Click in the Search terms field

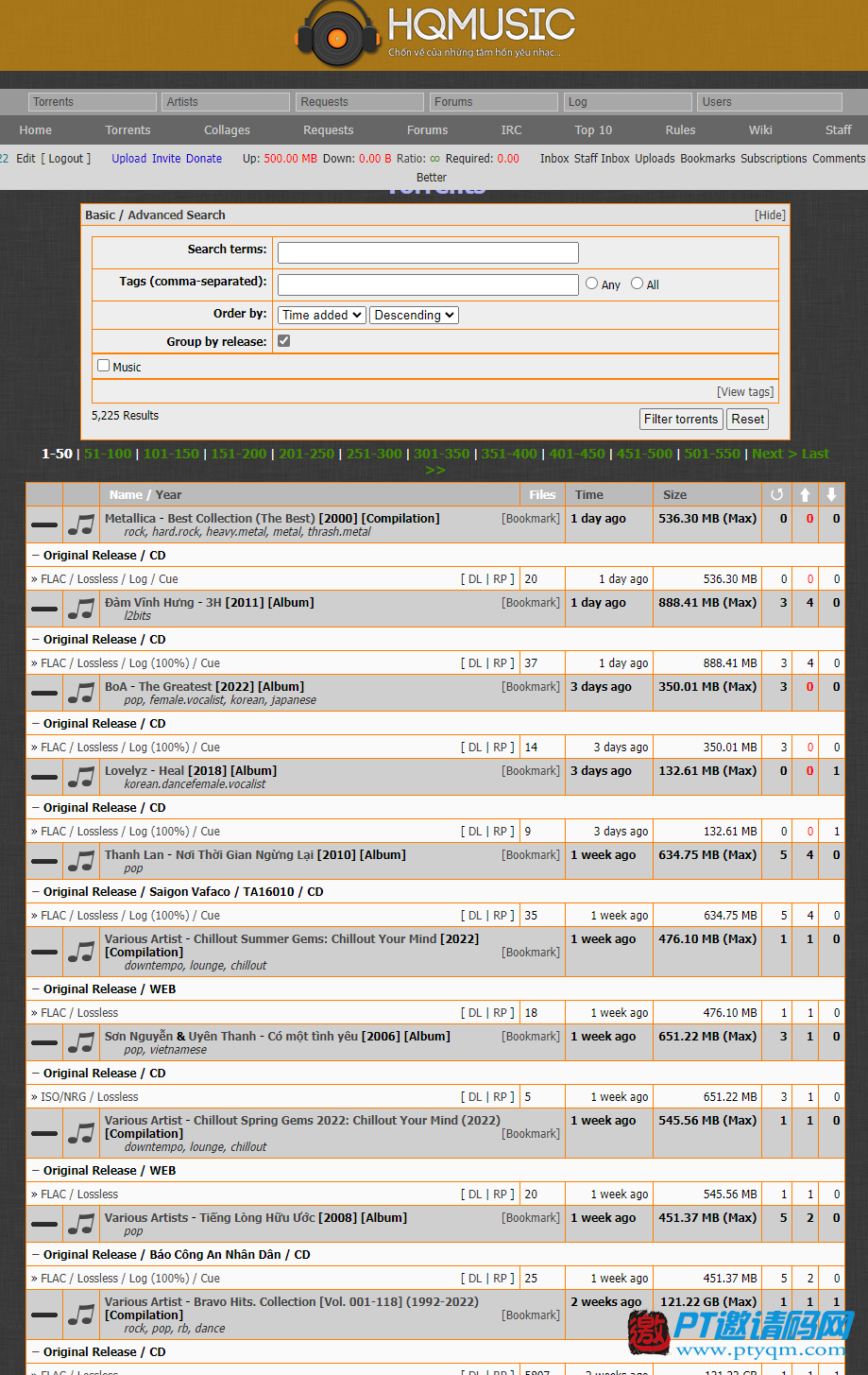428,252
